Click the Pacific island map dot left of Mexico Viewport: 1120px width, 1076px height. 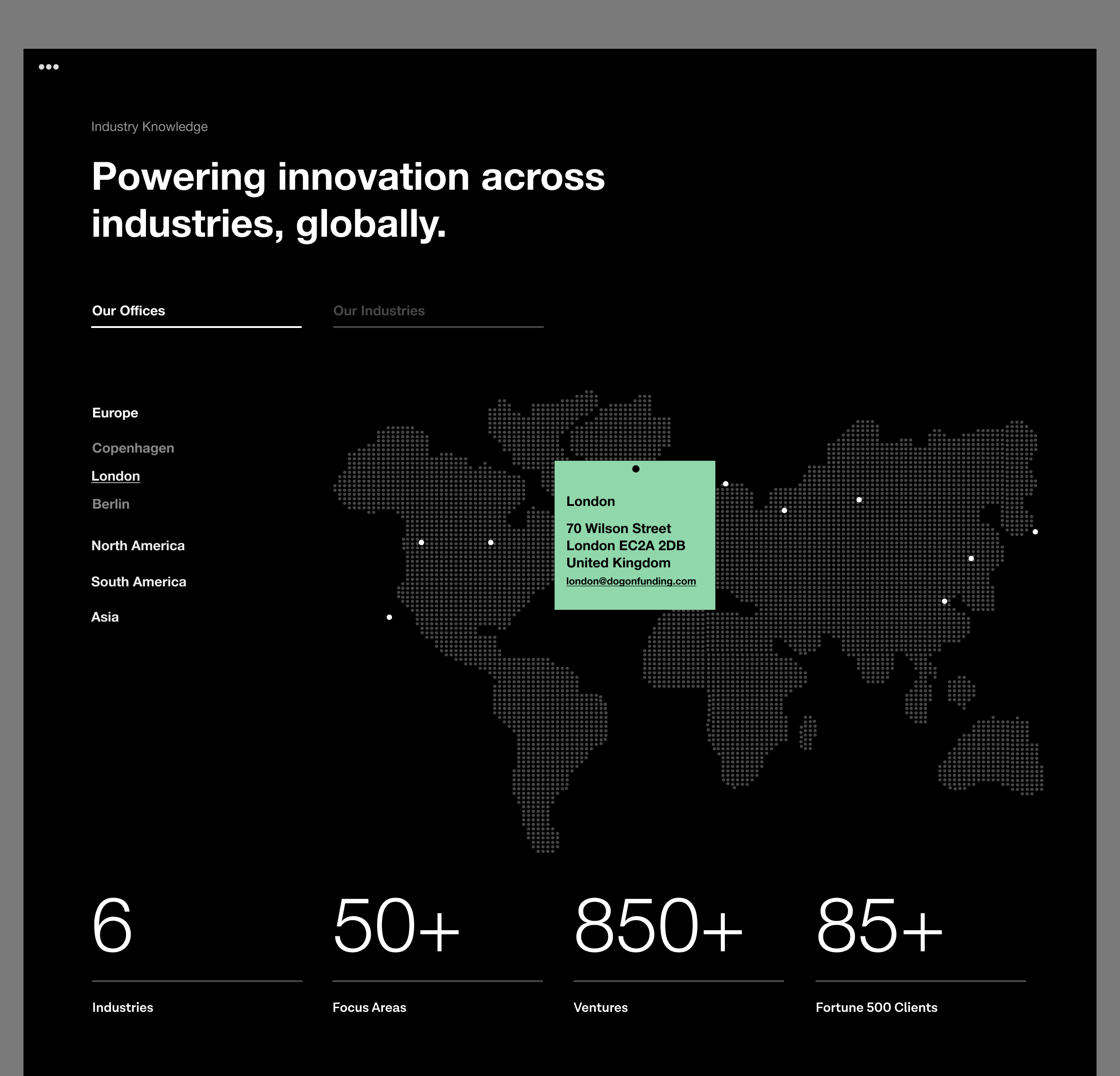[x=389, y=617]
